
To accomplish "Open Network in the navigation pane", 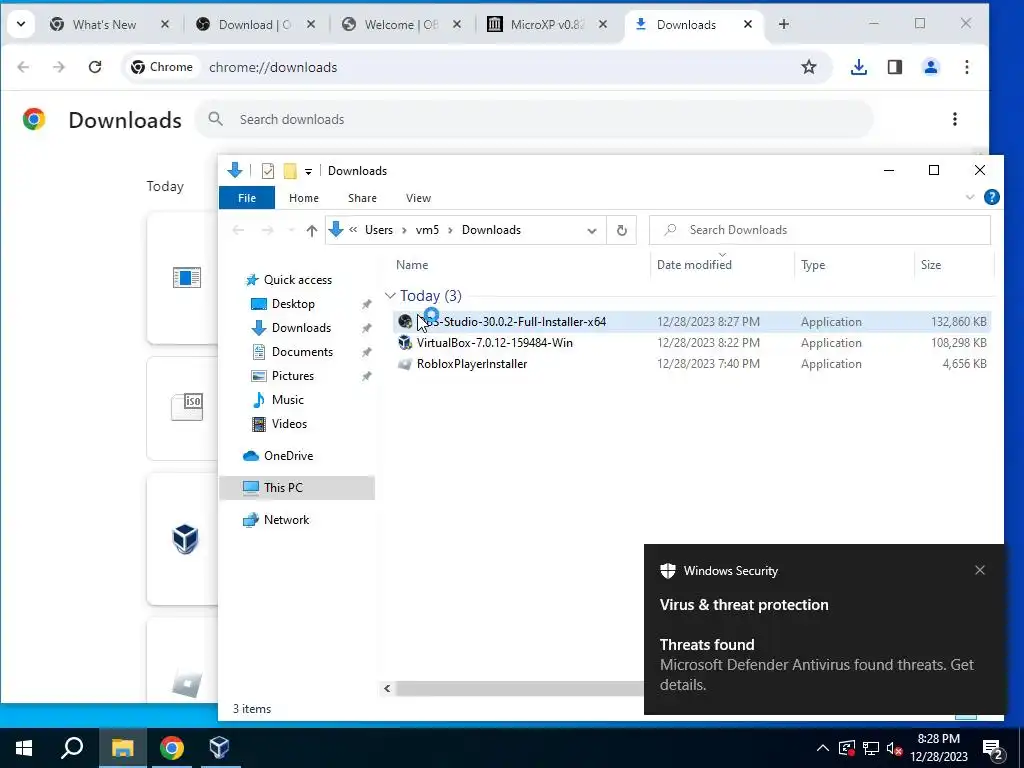I will point(286,520).
